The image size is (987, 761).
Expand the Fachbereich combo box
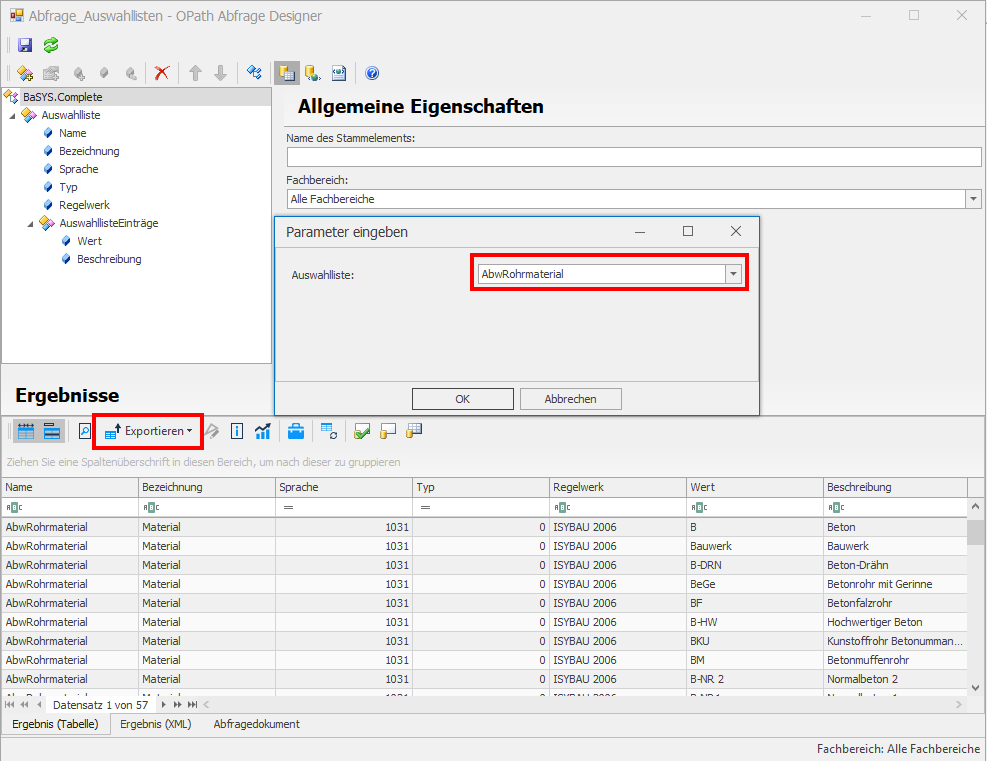pos(973,199)
